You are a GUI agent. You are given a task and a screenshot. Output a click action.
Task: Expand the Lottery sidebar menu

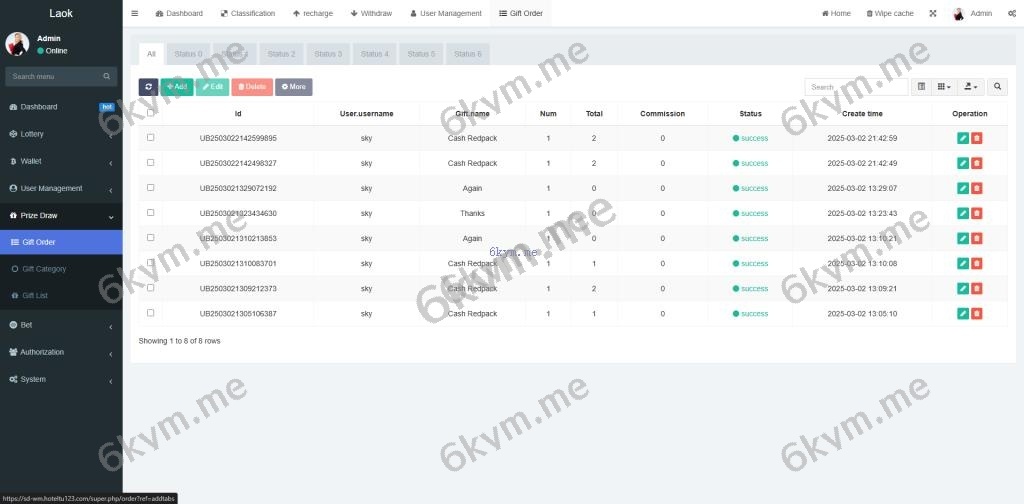pos(61,134)
